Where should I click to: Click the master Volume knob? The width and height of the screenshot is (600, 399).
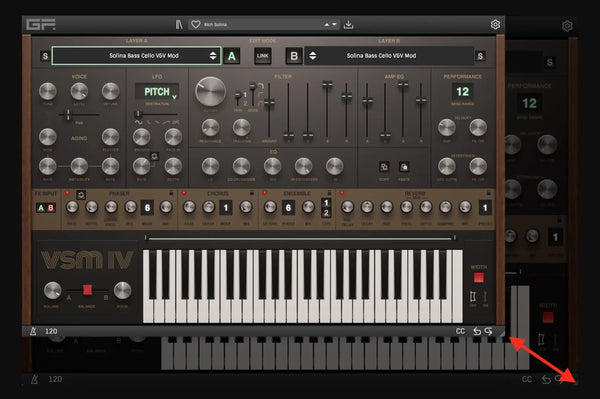tap(52, 291)
